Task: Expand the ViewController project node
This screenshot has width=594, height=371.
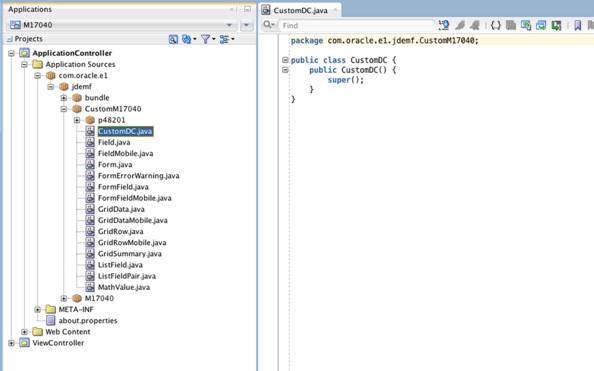Action: tap(11, 343)
